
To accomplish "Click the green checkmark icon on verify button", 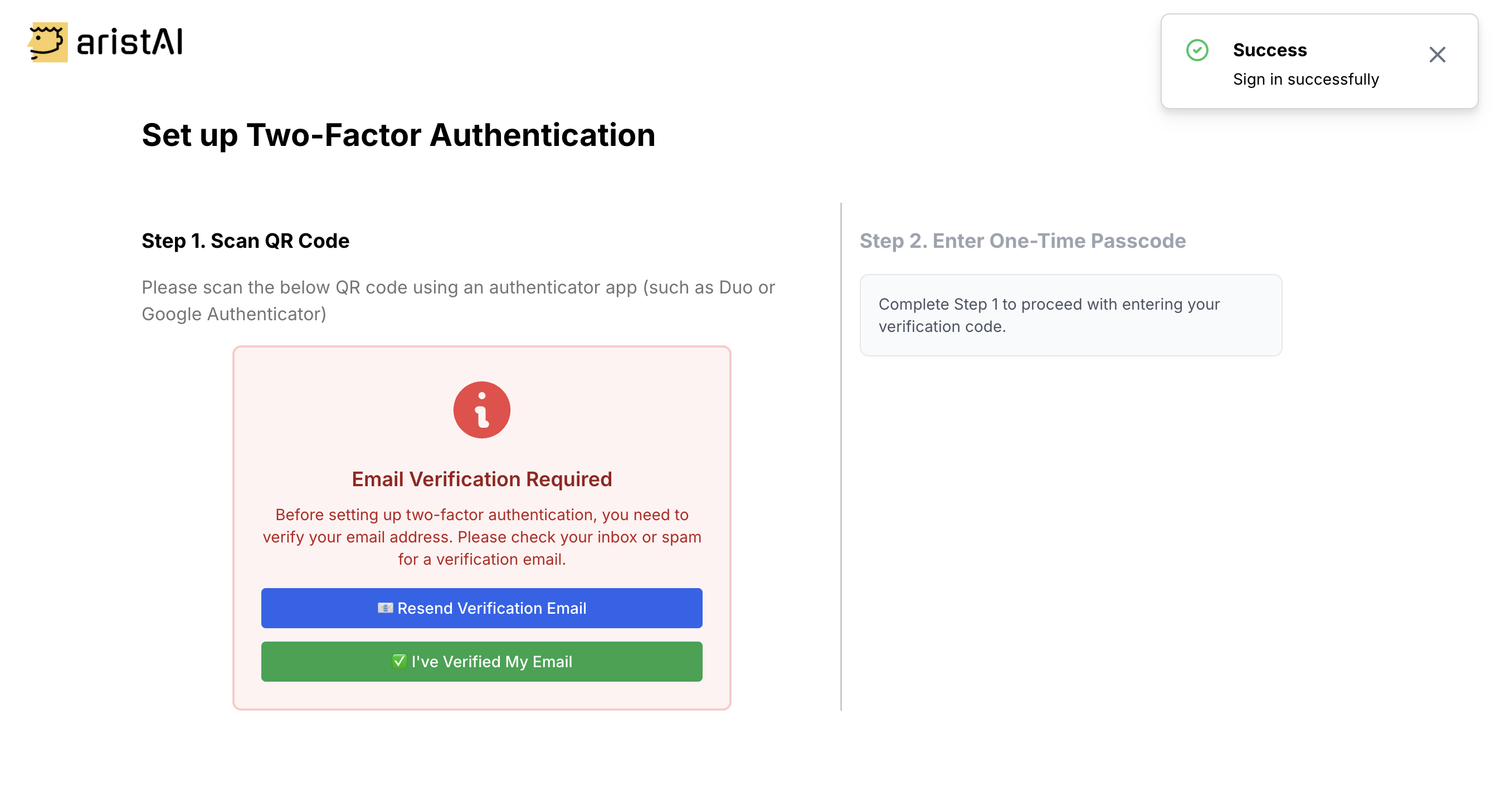I will point(399,662).
